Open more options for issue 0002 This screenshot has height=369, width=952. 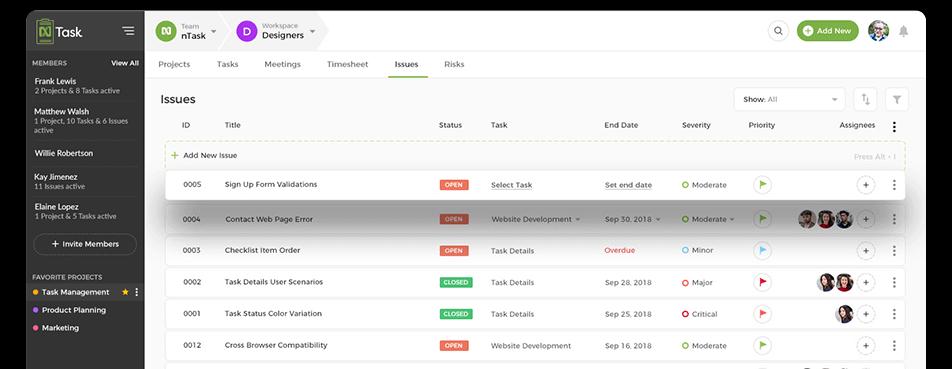(894, 282)
